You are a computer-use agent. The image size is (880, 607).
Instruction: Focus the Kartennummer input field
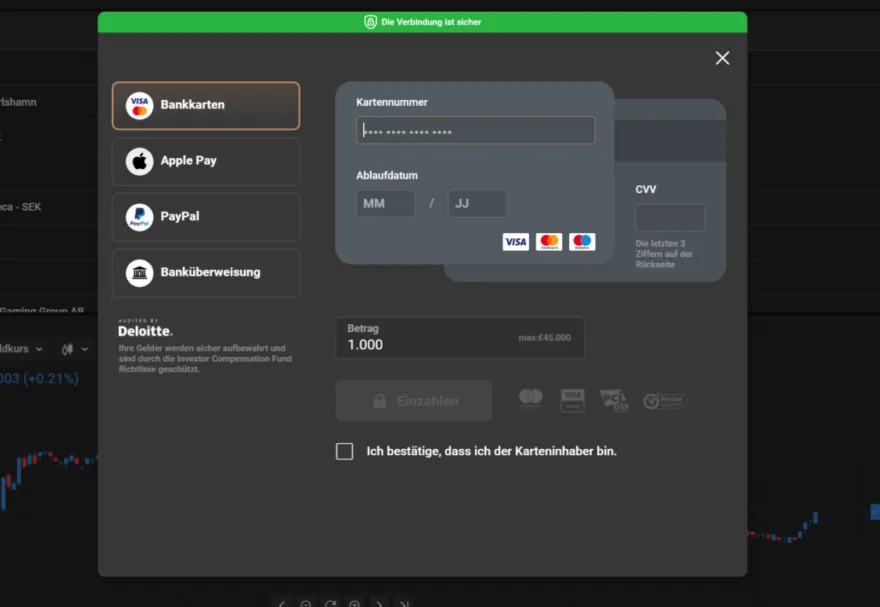(x=475, y=131)
